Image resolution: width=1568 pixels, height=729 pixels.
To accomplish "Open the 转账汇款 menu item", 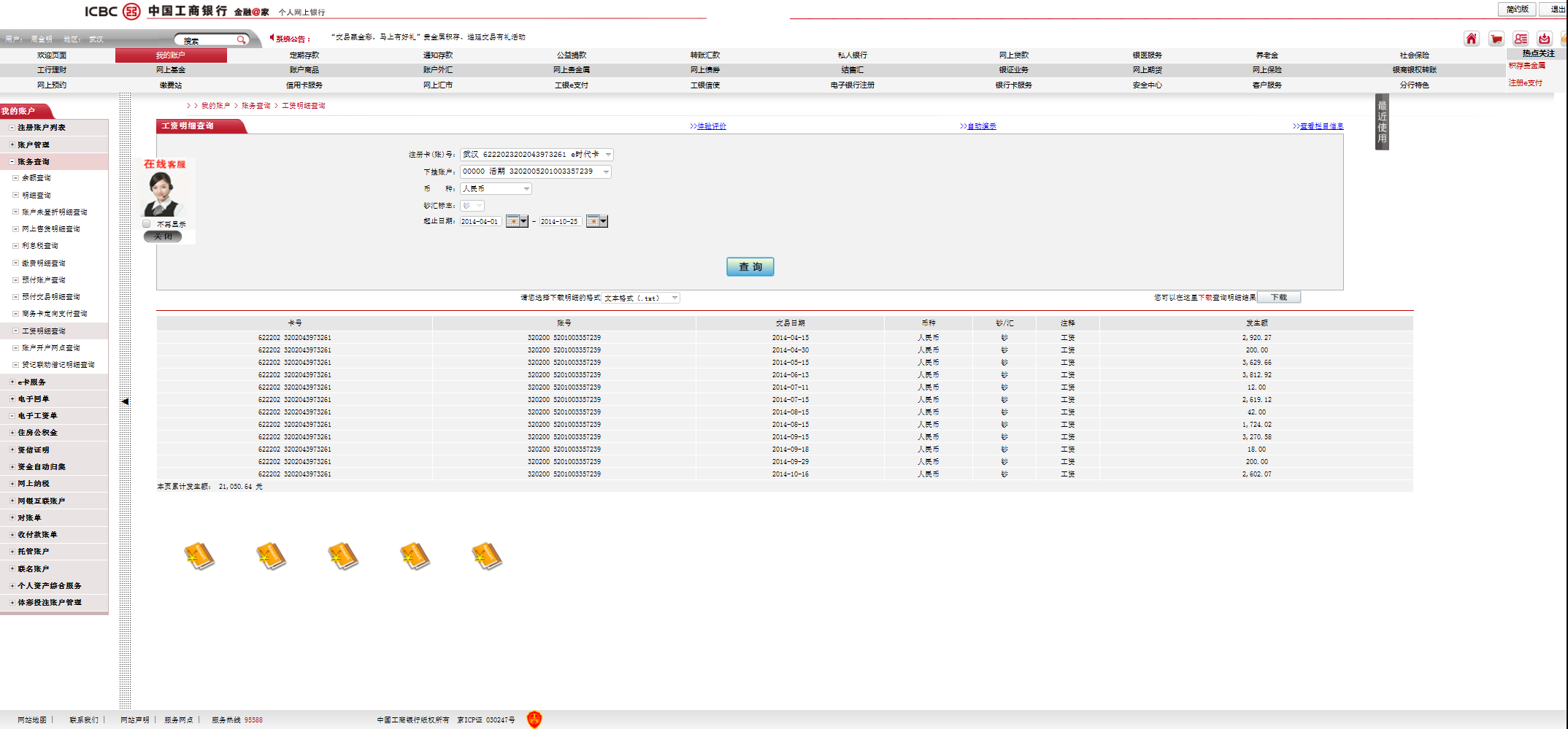I will (x=704, y=55).
